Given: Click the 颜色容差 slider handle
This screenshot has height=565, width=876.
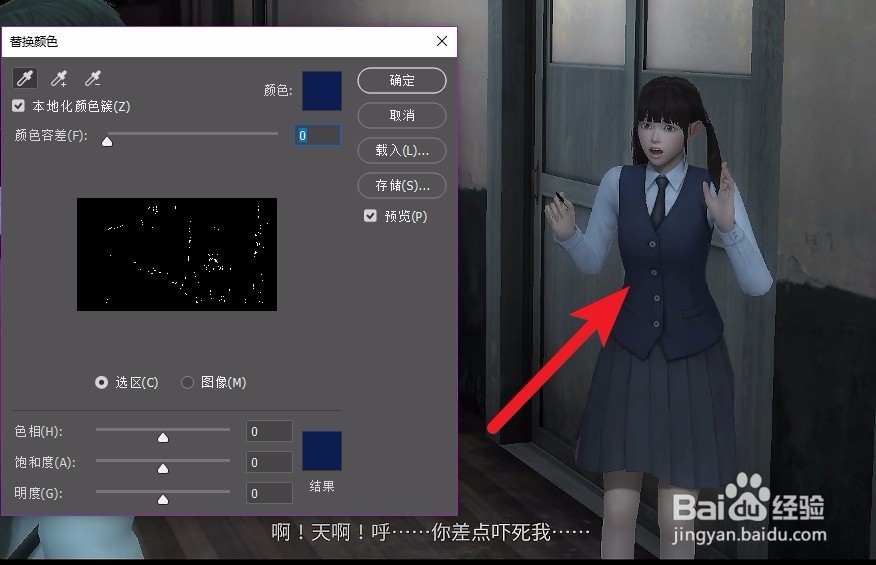Looking at the screenshot, I should (107, 141).
